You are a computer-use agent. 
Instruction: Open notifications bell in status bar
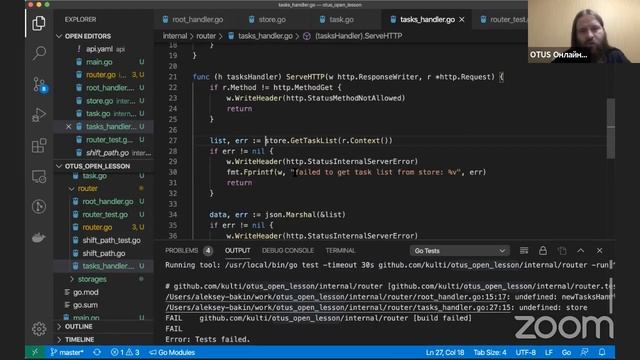602,352
